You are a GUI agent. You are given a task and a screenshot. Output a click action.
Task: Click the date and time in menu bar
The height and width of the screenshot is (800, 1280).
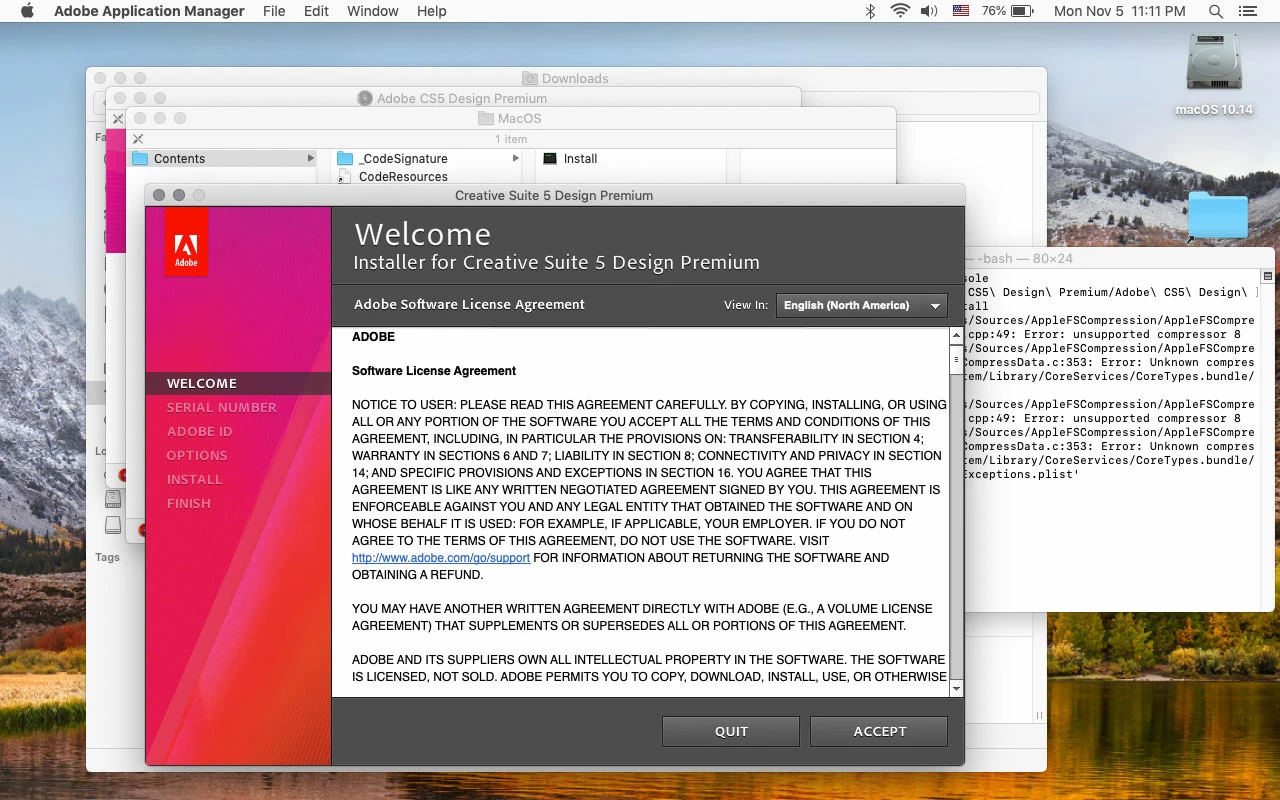(1120, 11)
